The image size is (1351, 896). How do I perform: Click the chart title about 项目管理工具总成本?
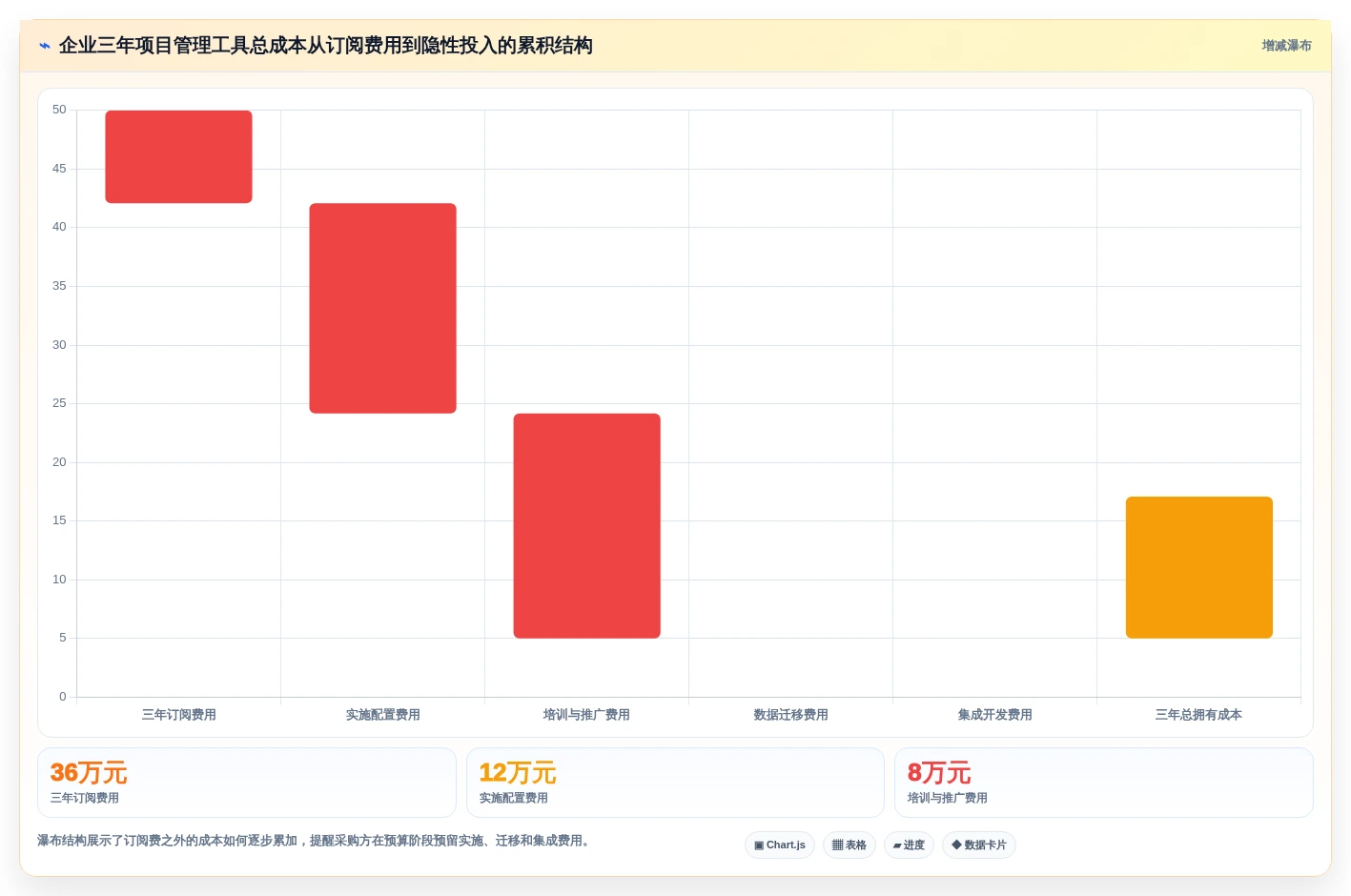(x=326, y=46)
